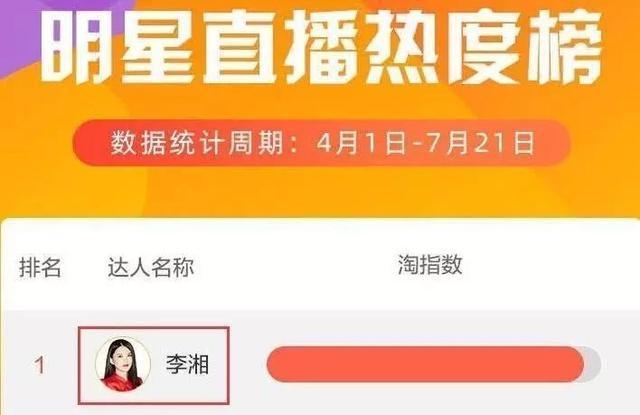The height and width of the screenshot is (415, 640).
Task: Click the gray unfilled end of index bar
Action: (x=593, y=364)
